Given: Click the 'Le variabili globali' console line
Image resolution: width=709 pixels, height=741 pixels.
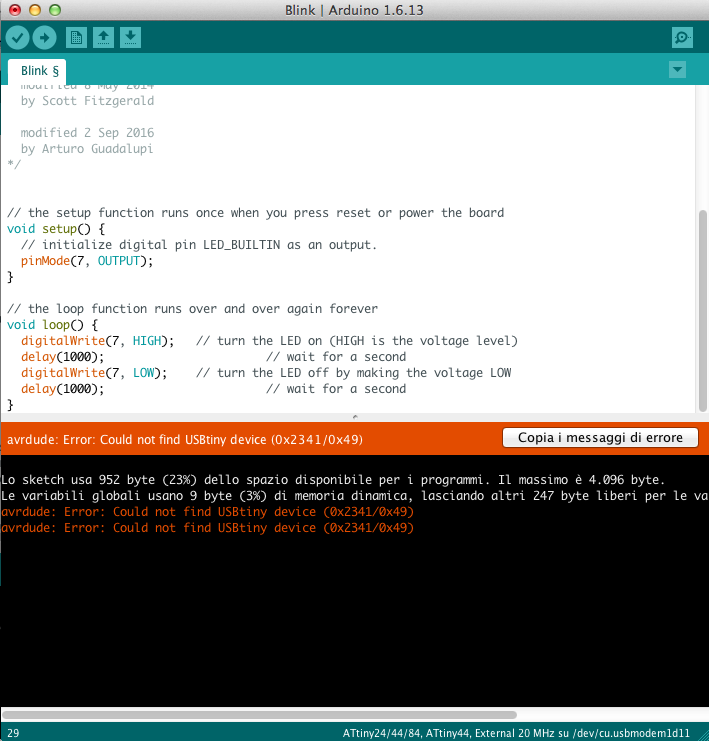Looking at the screenshot, I should (x=354, y=496).
